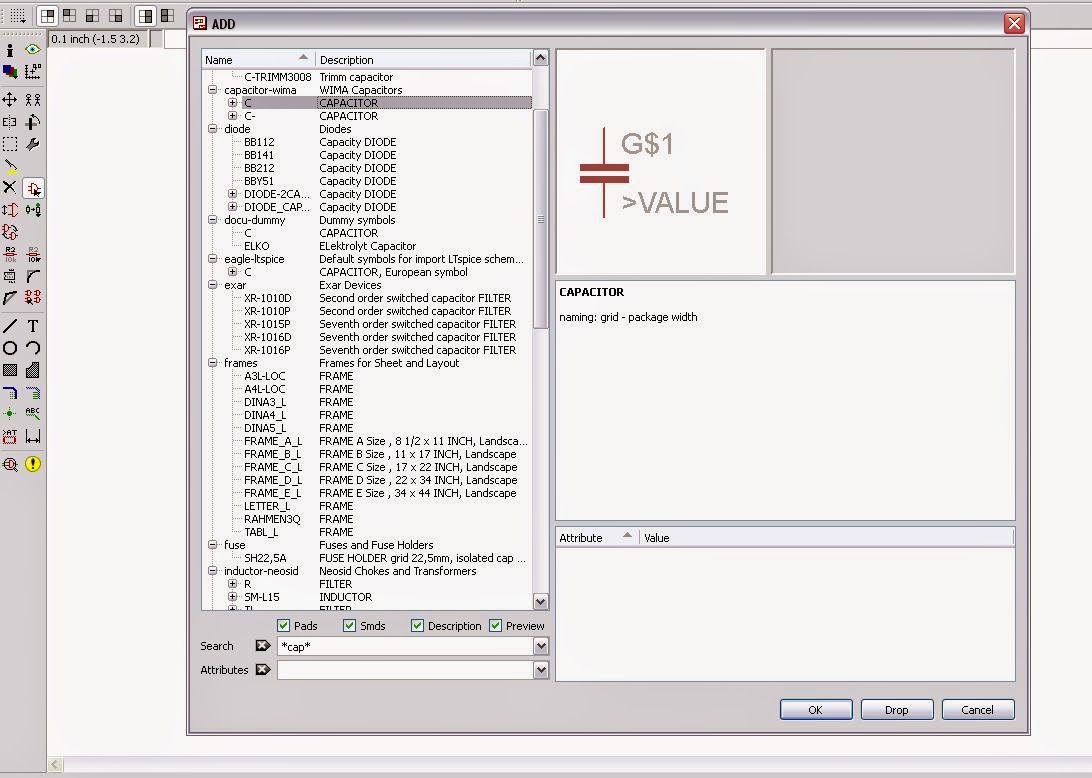This screenshot has width=1092, height=778.
Task: Select the Pinswap tool
Action: click(x=10, y=210)
